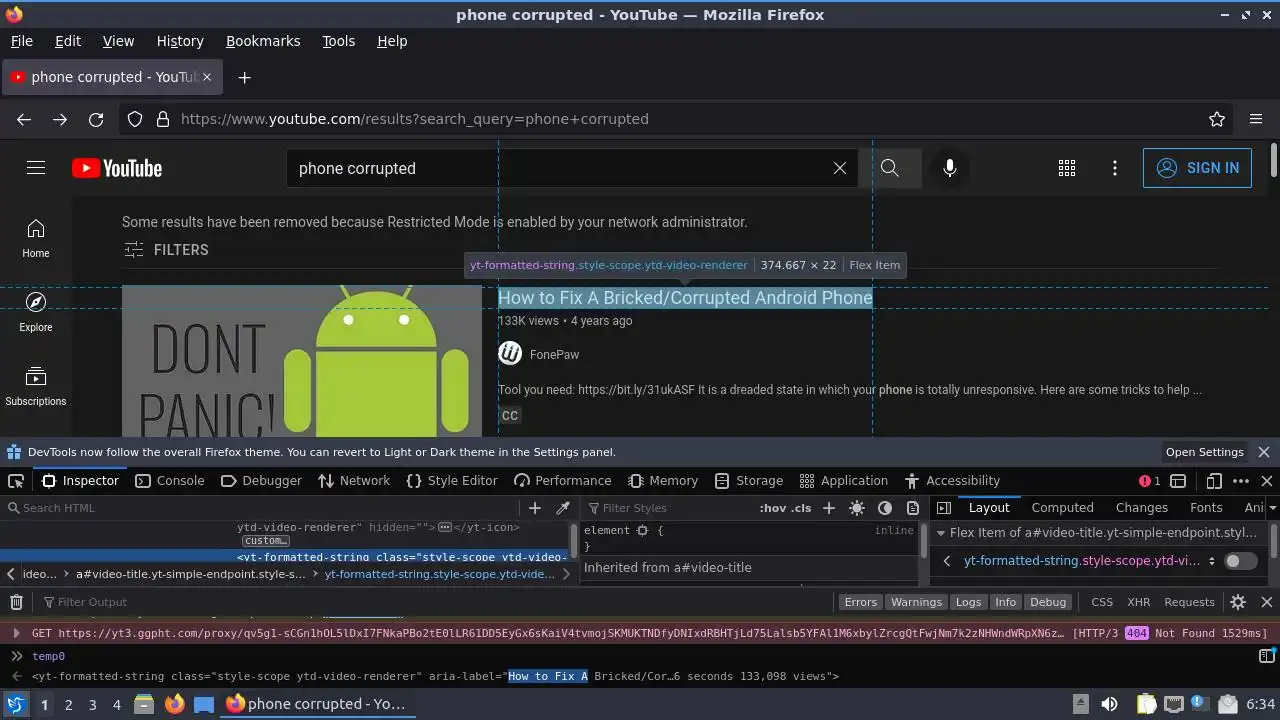Open the Bookmarks menu
1280x720 pixels.
point(263,41)
